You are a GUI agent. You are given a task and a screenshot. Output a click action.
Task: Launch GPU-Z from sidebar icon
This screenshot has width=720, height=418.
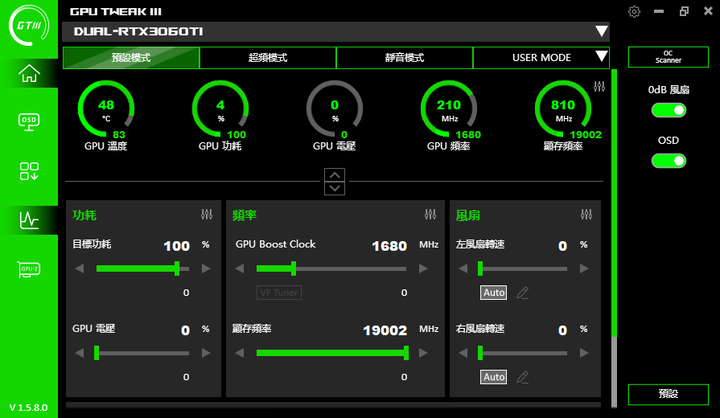[29, 269]
